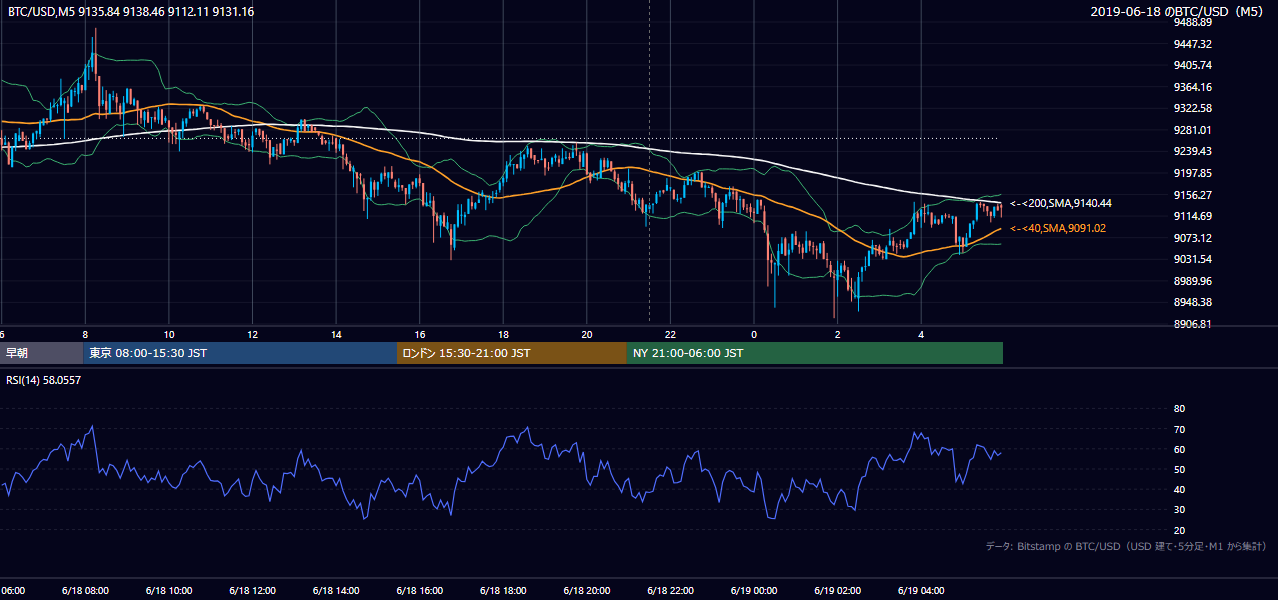Click the RSI axis level 80
The height and width of the screenshot is (600, 1278).
point(1179,409)
